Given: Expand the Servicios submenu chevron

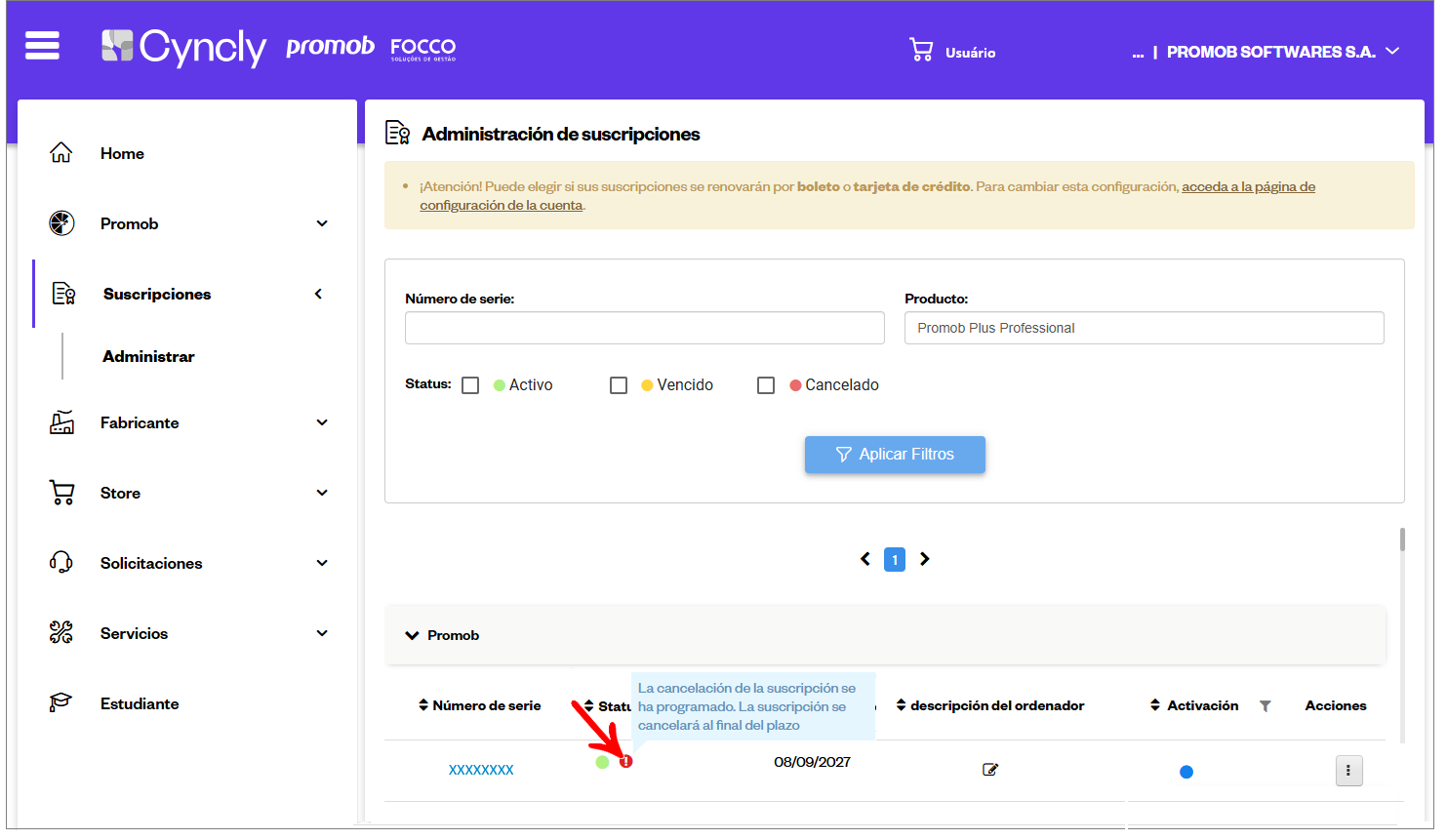Looking at the screenshot, I should pyautogui.click(x=322, y=633).
